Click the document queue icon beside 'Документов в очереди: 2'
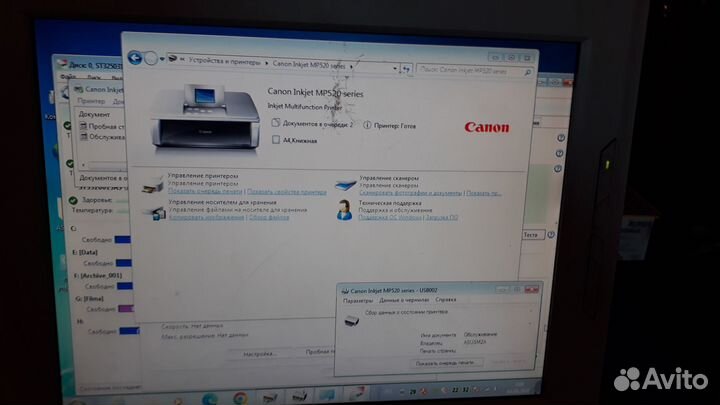 click(275, 123)
